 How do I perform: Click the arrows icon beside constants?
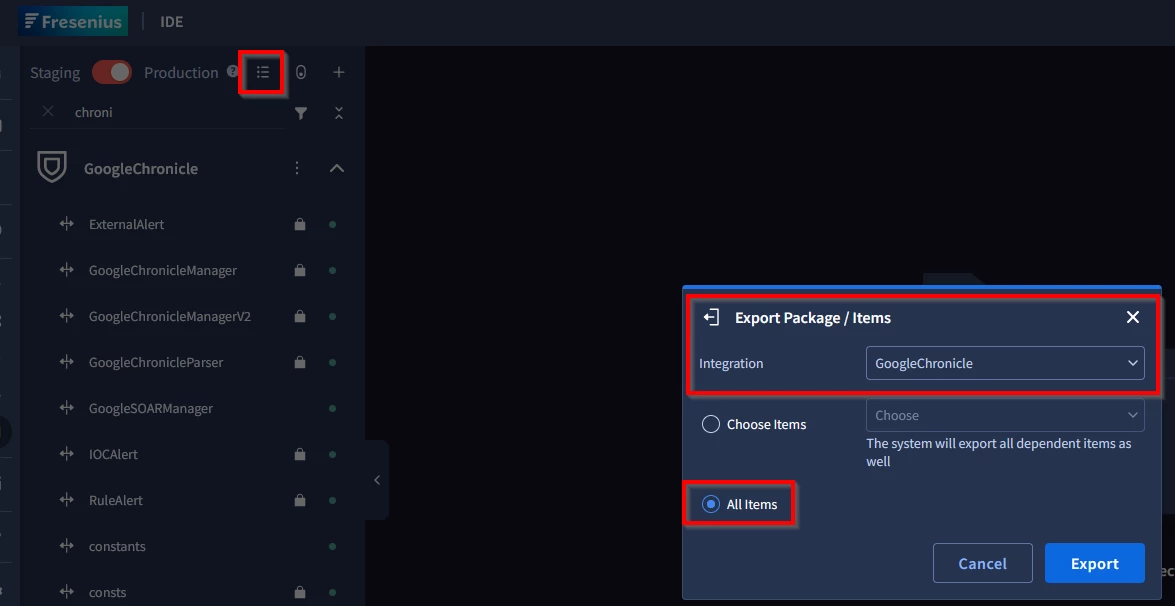[x=67, y=545]
